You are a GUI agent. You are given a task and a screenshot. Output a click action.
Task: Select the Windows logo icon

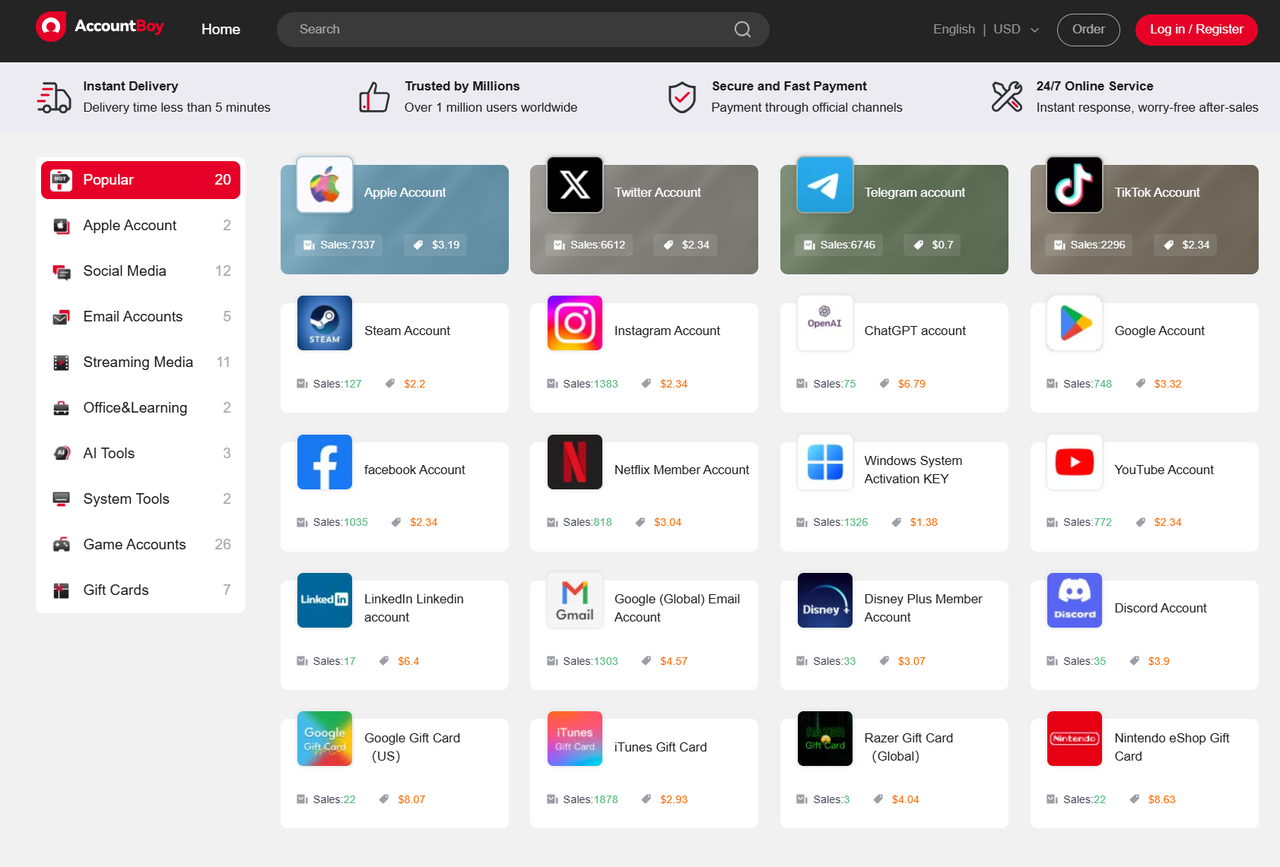tap(825, 462)
